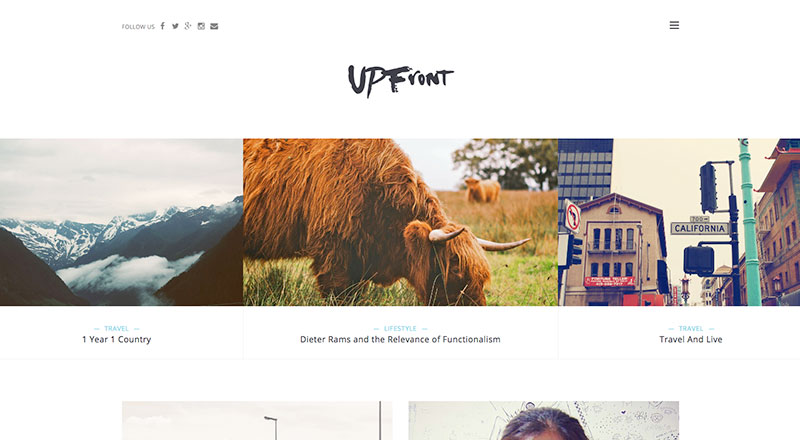The height and width of the screenshot is (440, 800).
Task: Open the Google Plus follow icon
Action: [x=188, y=26]
